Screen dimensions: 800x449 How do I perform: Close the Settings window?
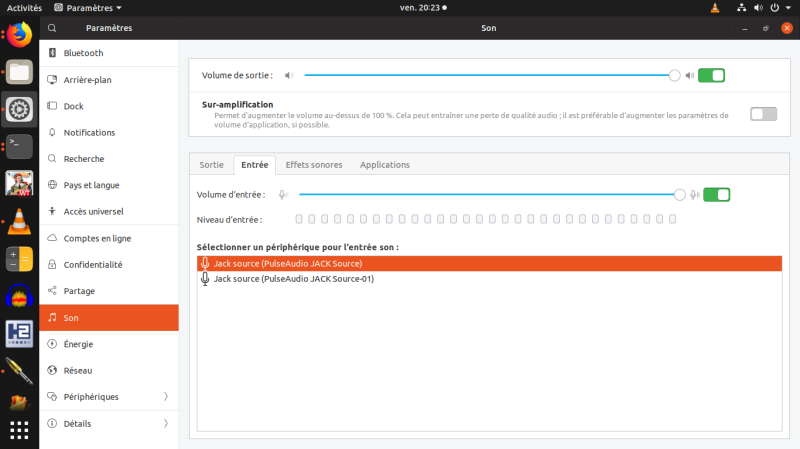[787, 28]
